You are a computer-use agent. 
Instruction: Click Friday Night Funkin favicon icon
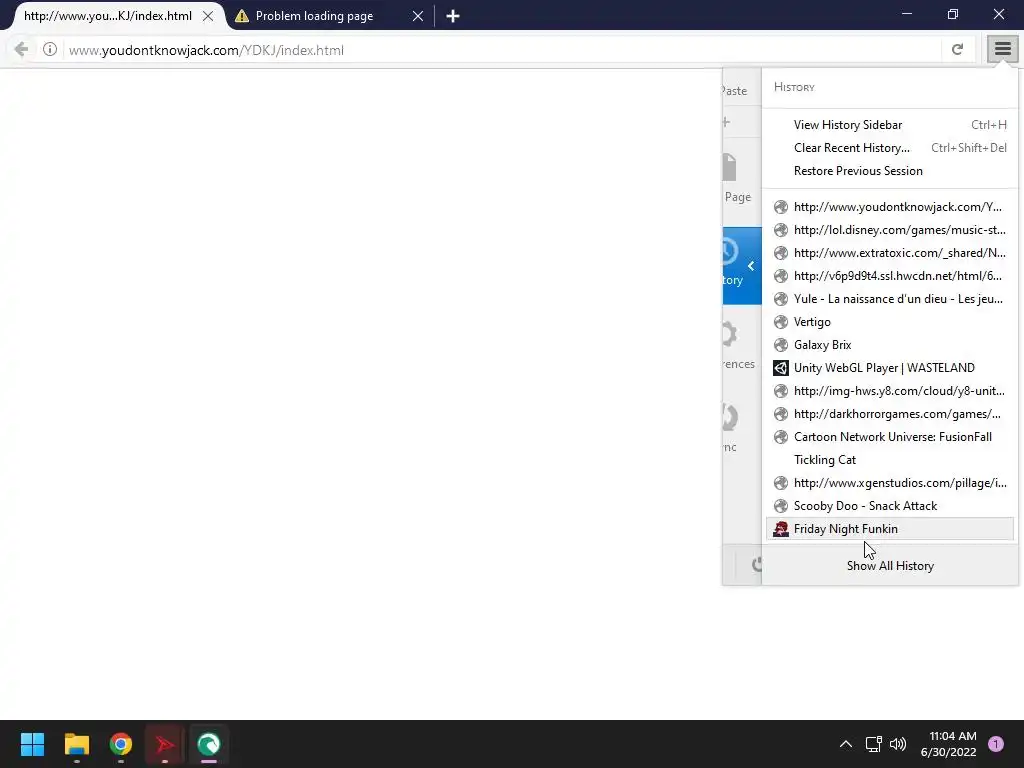pyautogui.click(x=780, y=529)
